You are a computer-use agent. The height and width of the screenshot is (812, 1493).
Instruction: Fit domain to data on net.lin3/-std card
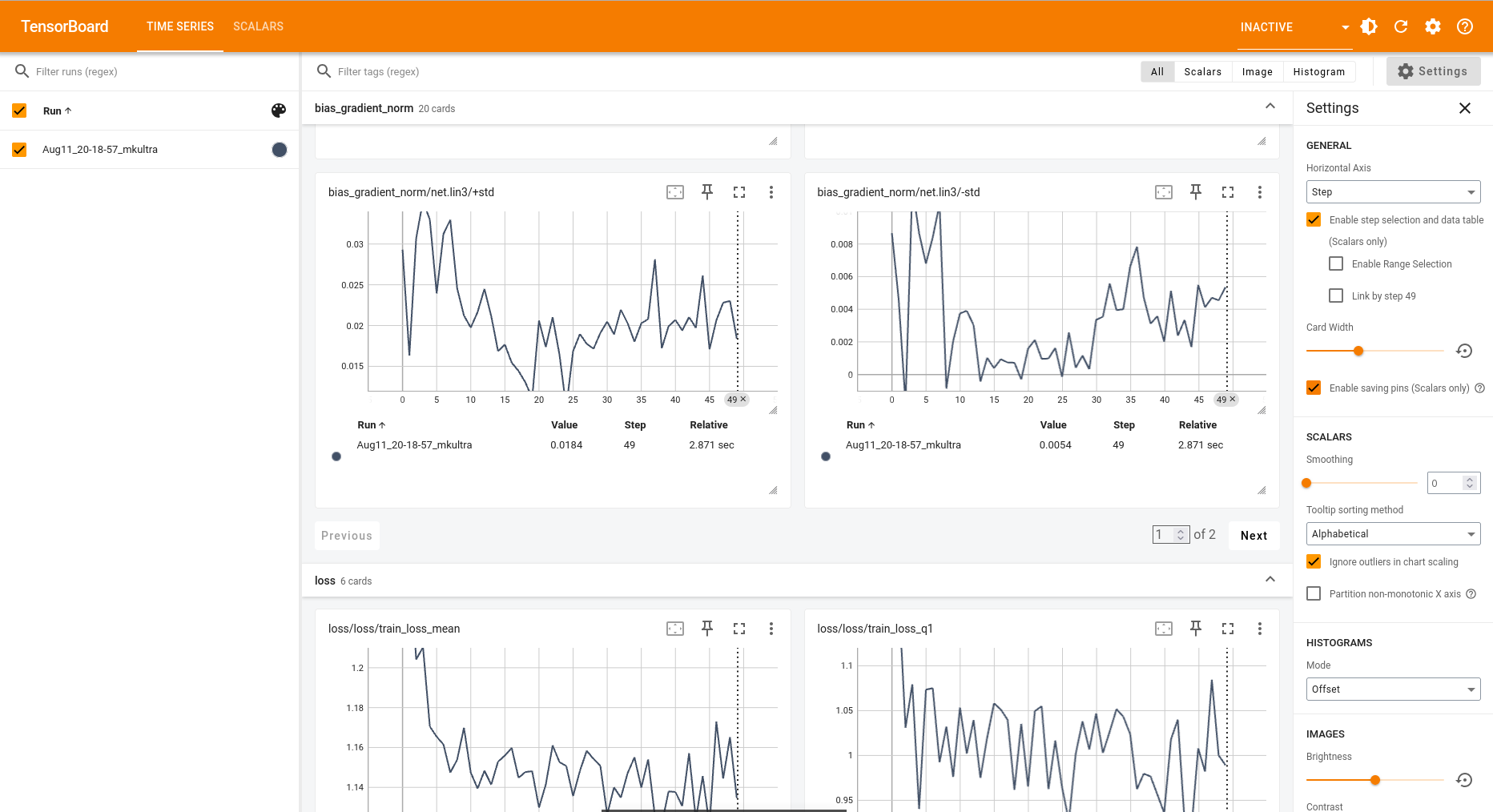1164,192
